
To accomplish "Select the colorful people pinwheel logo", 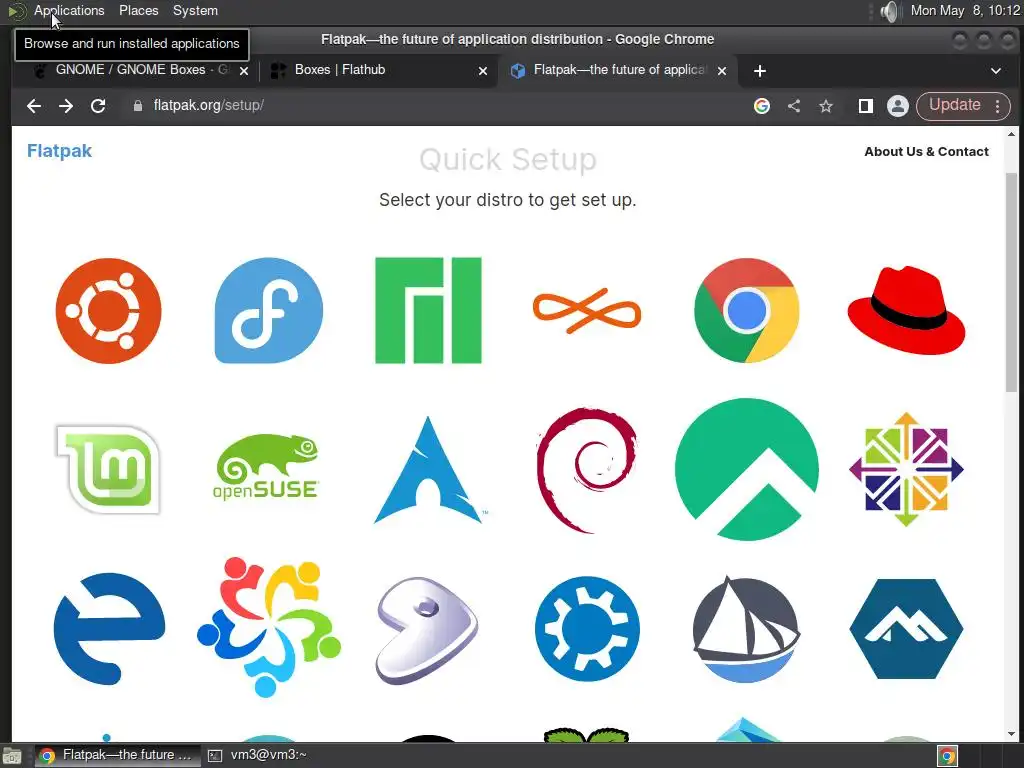I will [268, 628].
